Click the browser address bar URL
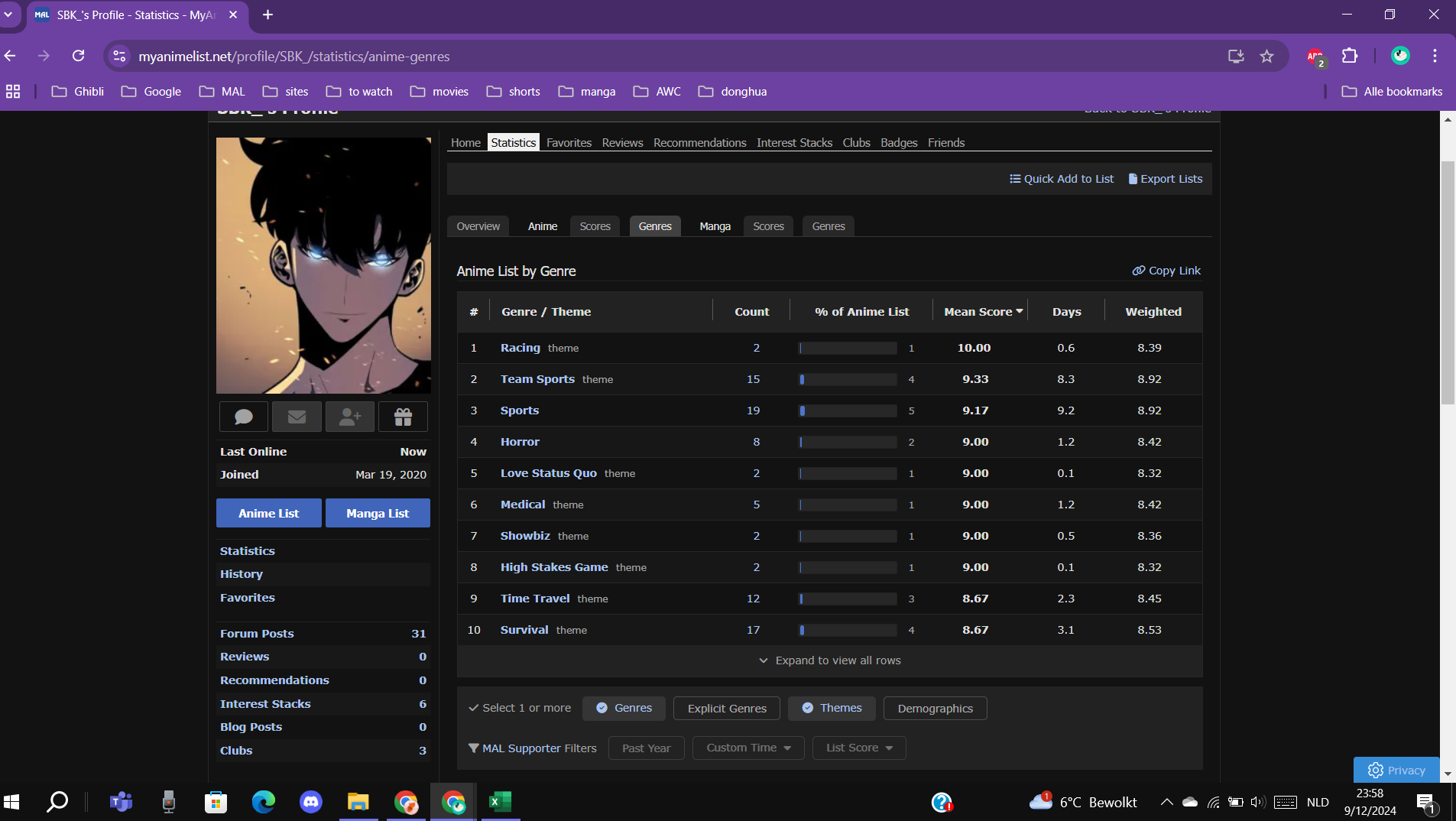This screenshot has height=821, width=1456. tap(293, 57)
